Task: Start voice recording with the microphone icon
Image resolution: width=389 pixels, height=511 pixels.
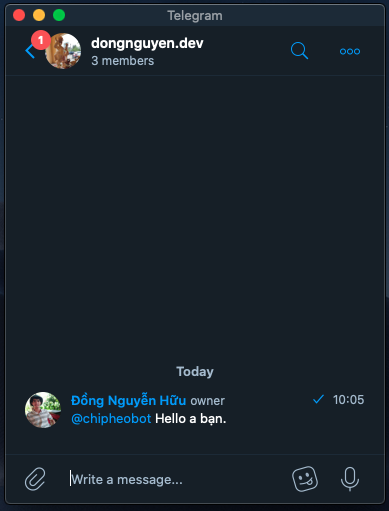Action: (x=350, y=479)
